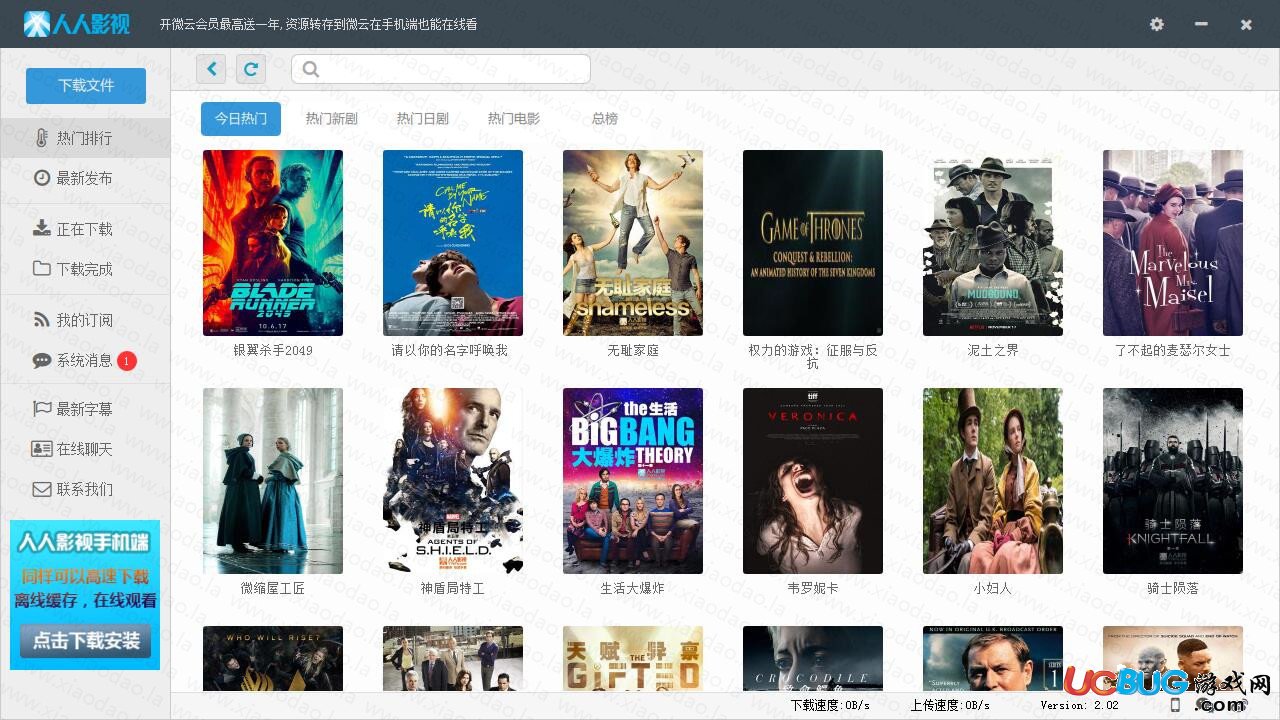The width and height of the screenshot is (1280, 720).
Task: Click the contact card icon beside 在线聊天
Action: tap(42, 449)
